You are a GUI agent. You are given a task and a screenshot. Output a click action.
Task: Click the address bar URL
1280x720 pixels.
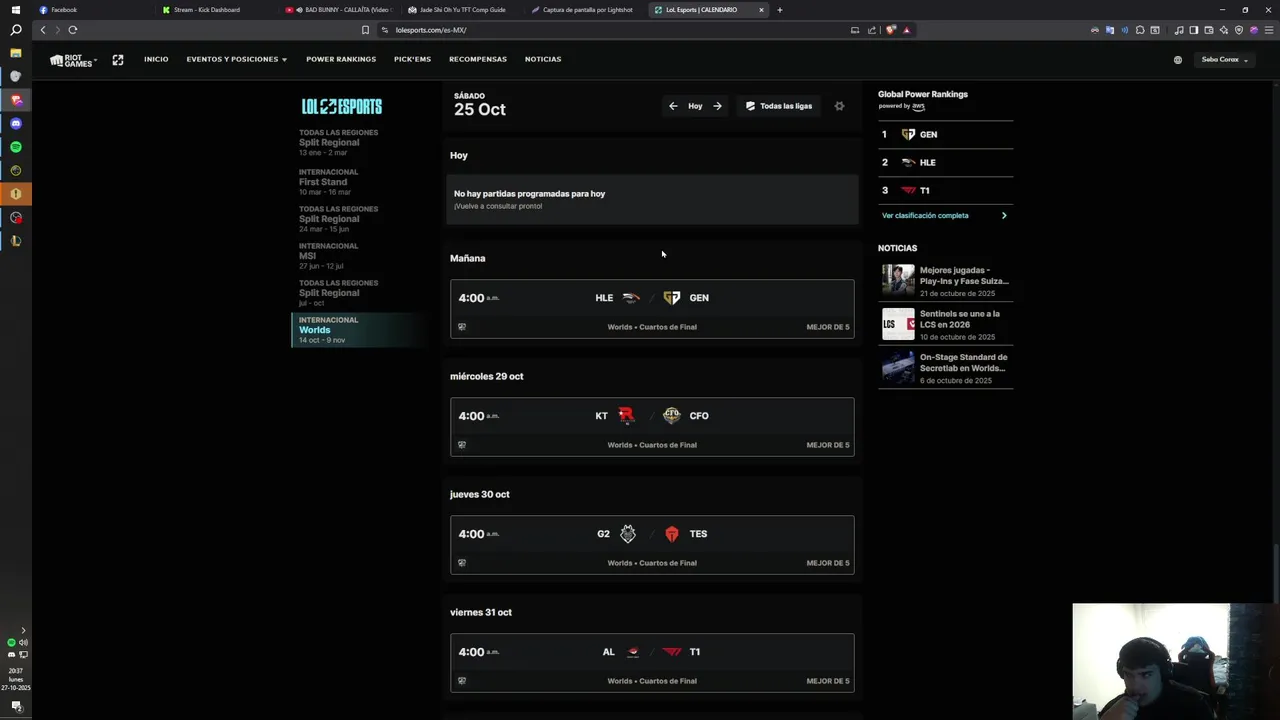point(431,30)
